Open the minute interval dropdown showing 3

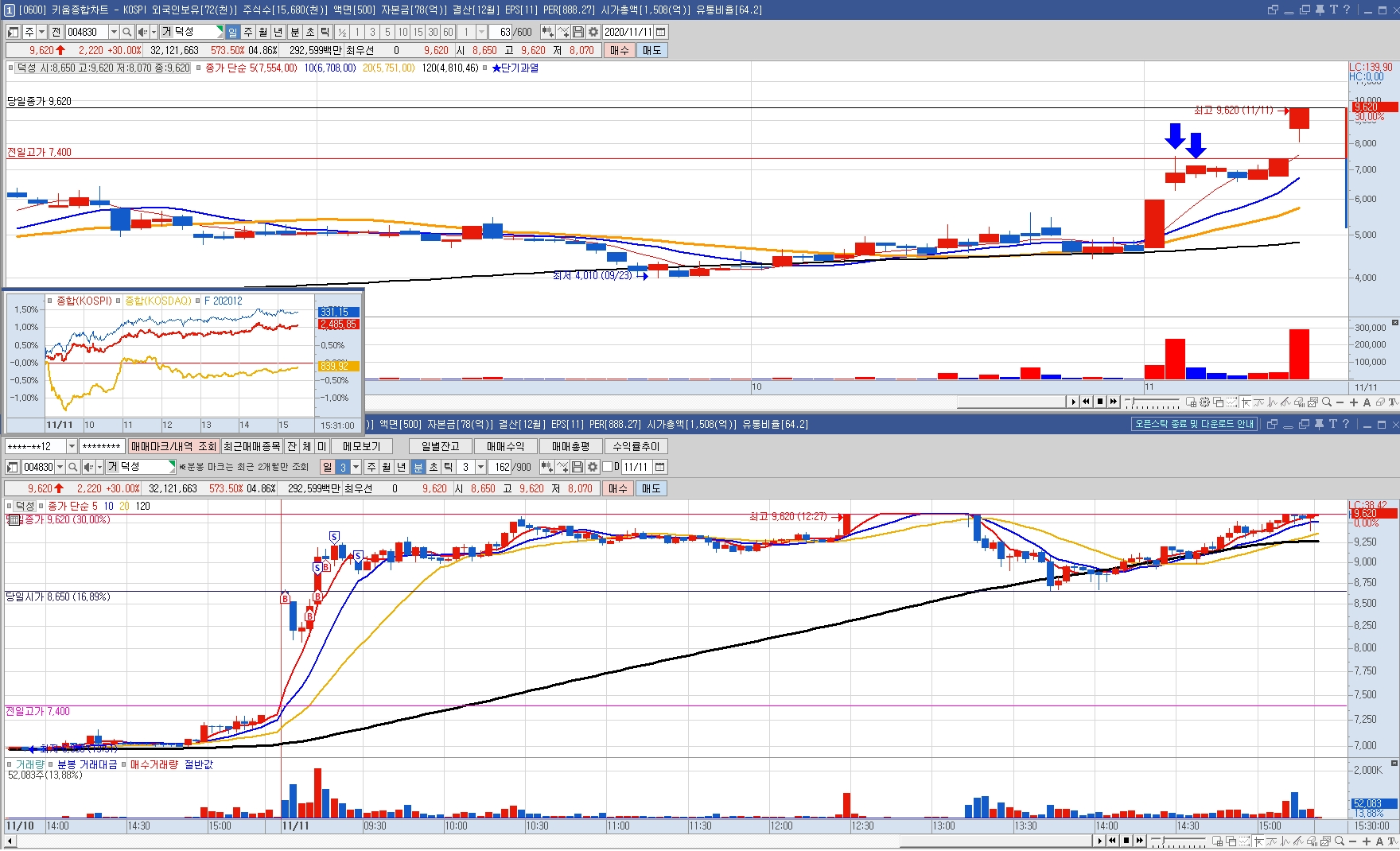[x=480, y=467]
